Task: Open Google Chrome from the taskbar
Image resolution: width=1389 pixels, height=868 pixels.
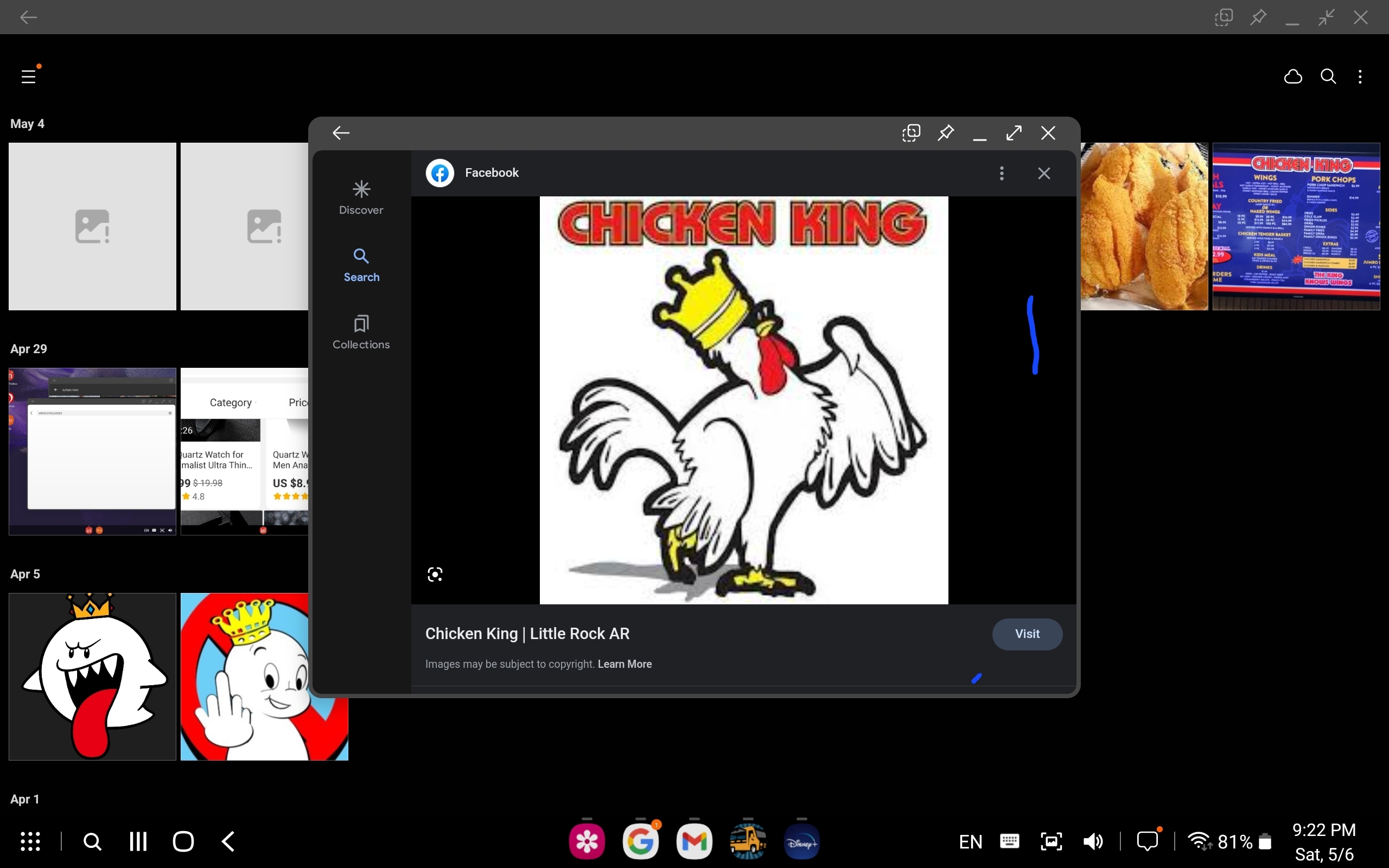Action: pyautogui.click(x=640, y=840)
